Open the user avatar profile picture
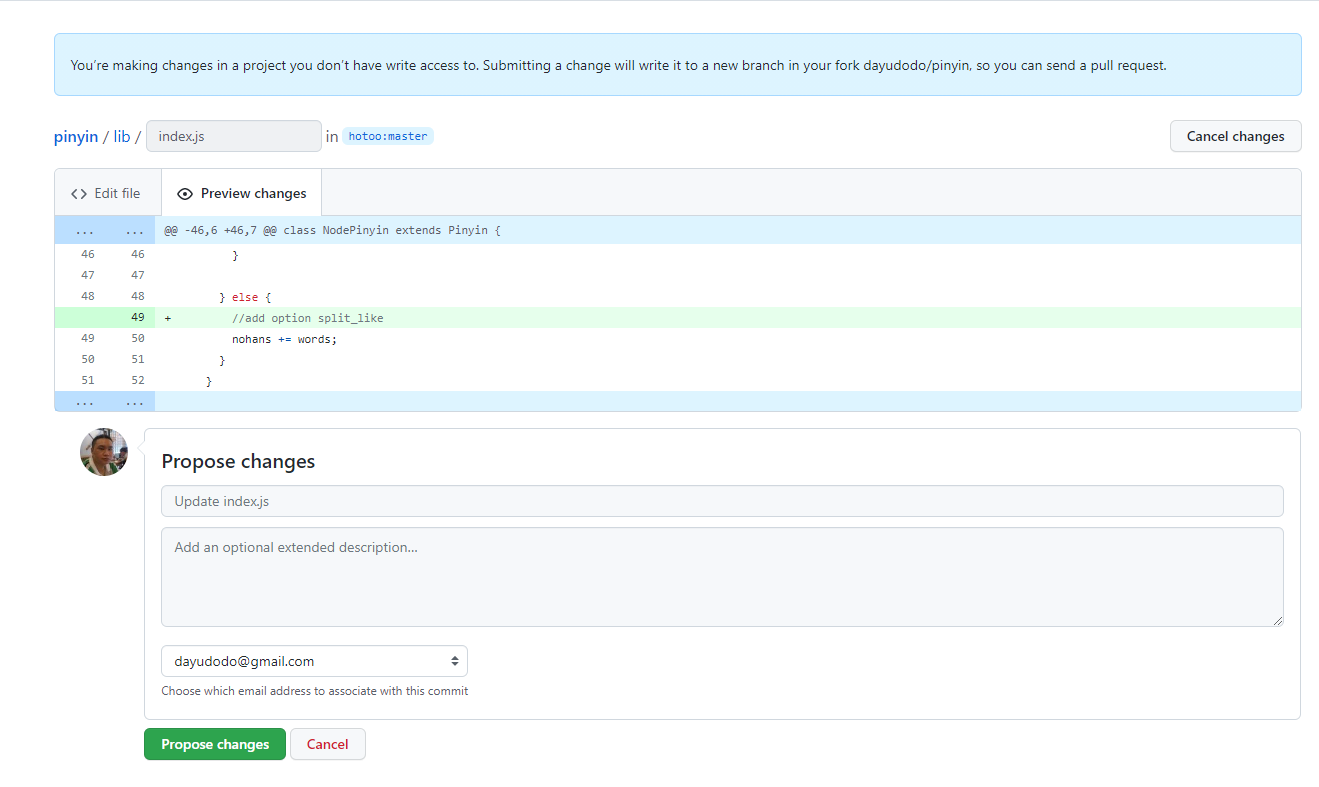 104,452
